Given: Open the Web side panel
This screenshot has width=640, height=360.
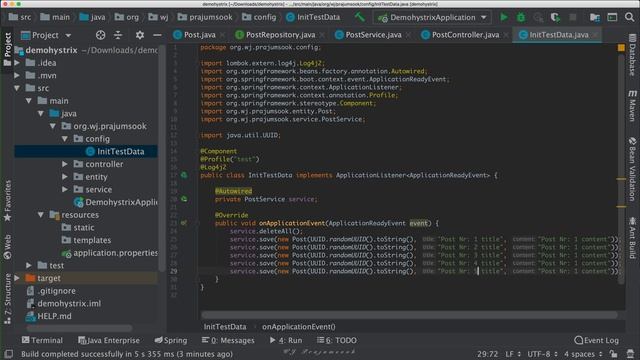Looking at the screenshot, I should (7, 247).
